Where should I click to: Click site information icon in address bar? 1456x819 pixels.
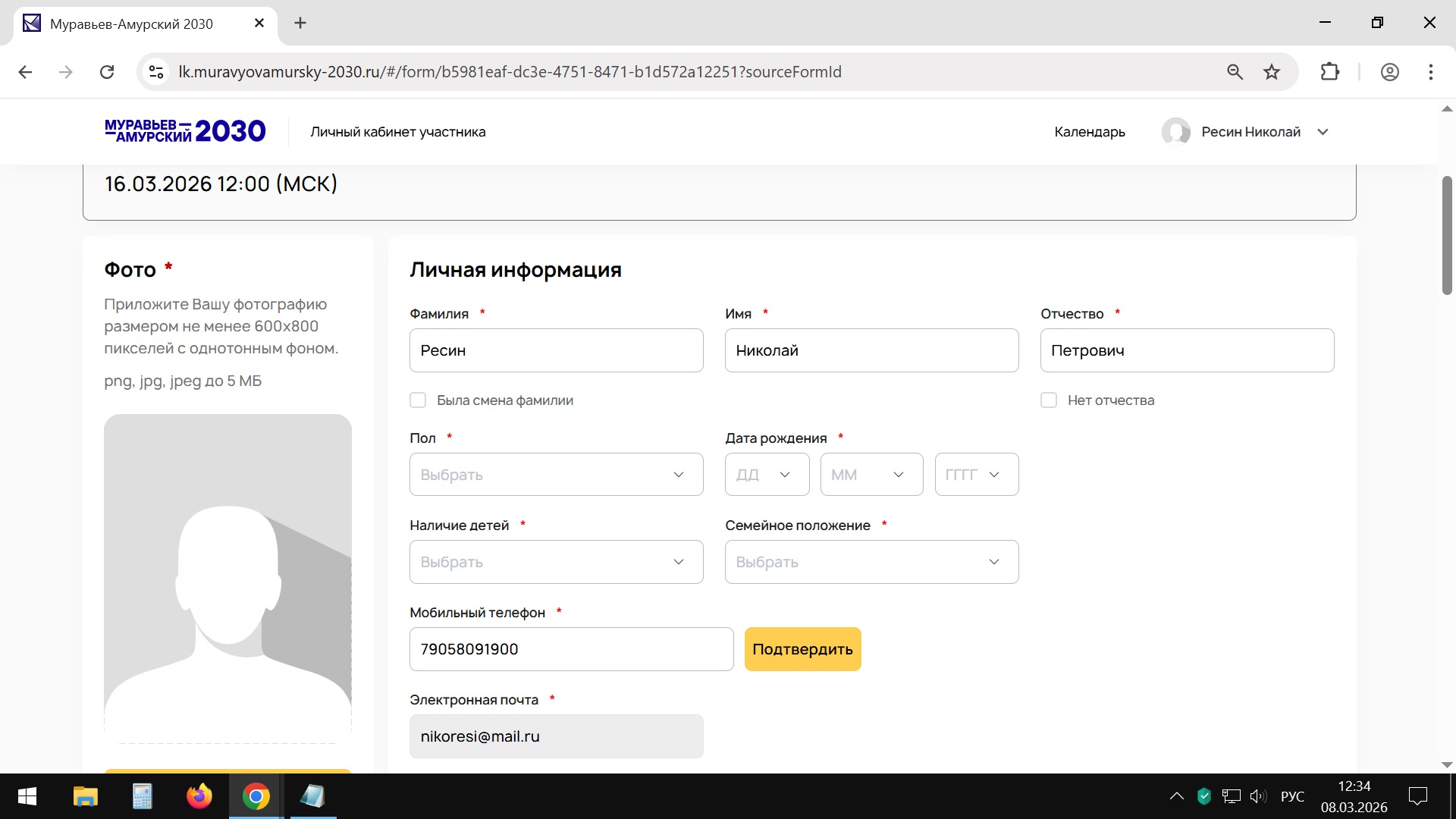[x=156, y=72]
